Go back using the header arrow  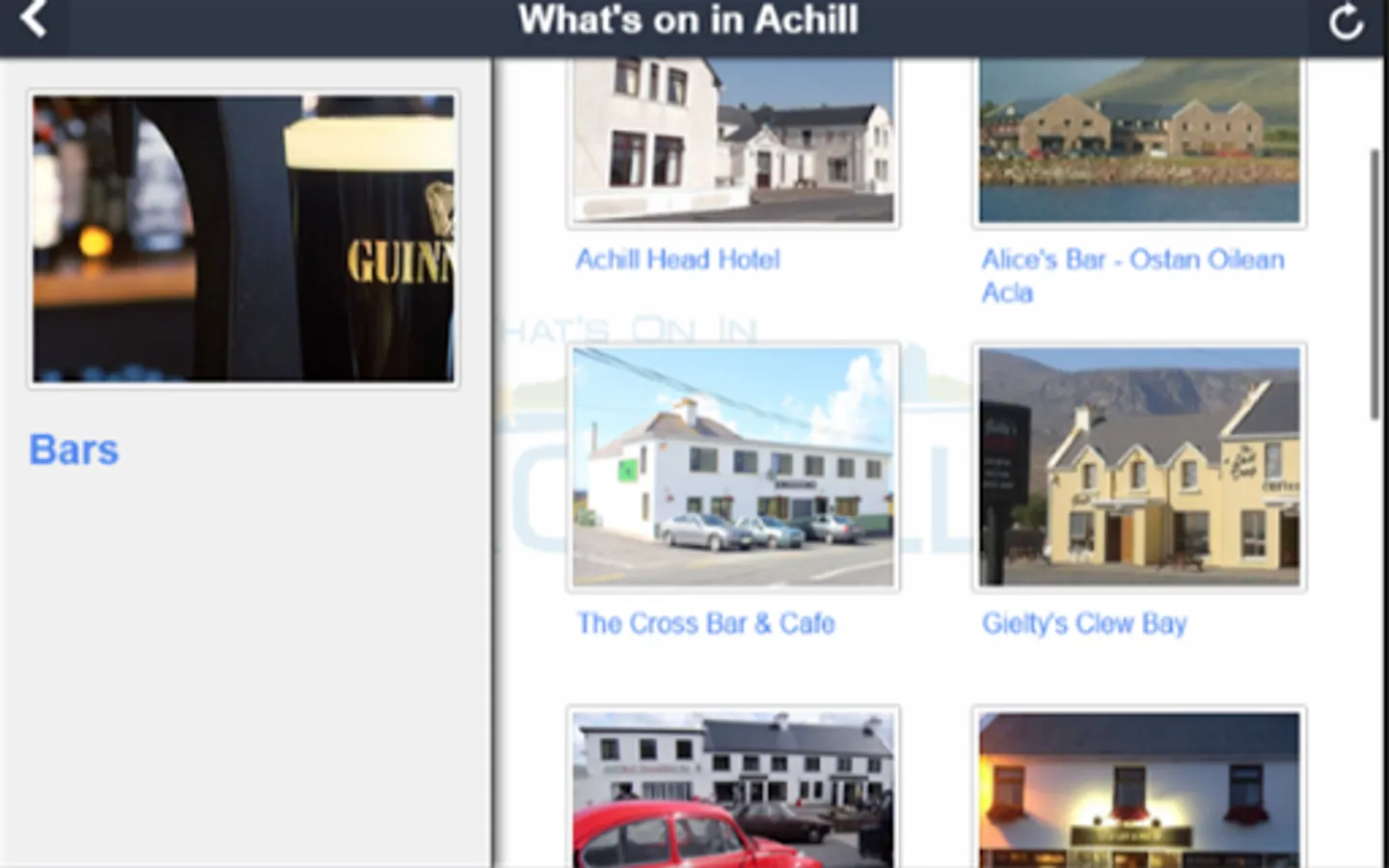[35, 19]
